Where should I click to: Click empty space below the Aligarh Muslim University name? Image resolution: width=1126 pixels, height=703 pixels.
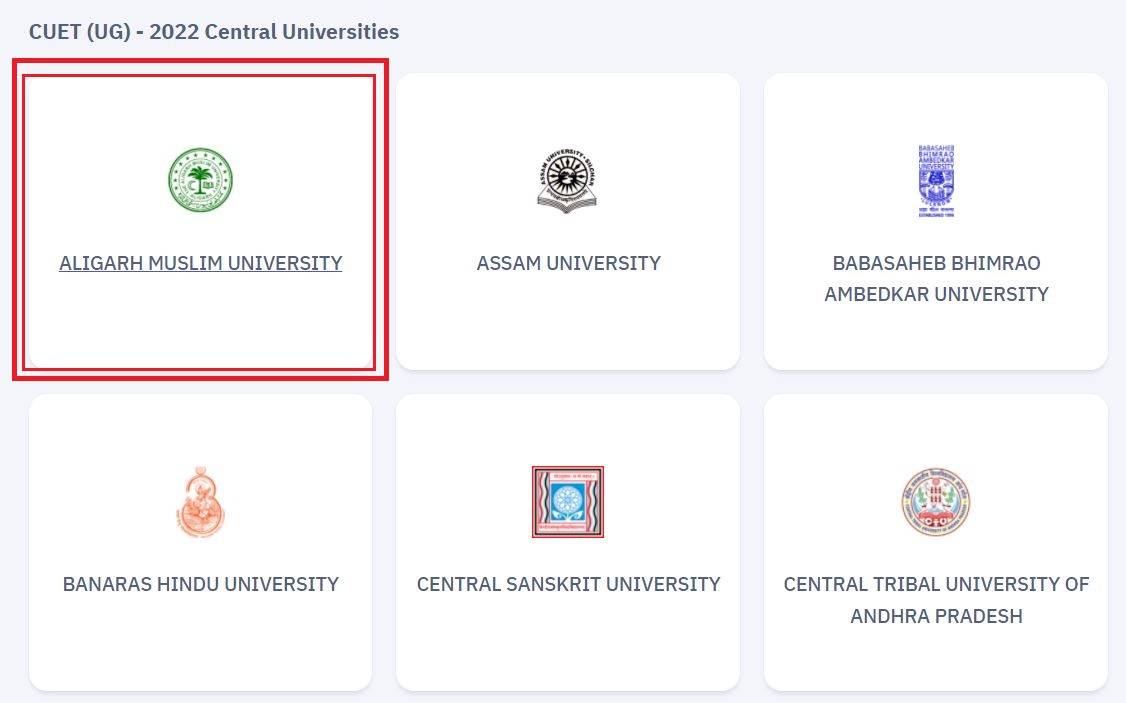pyautogui.click(x=200, y=320)
